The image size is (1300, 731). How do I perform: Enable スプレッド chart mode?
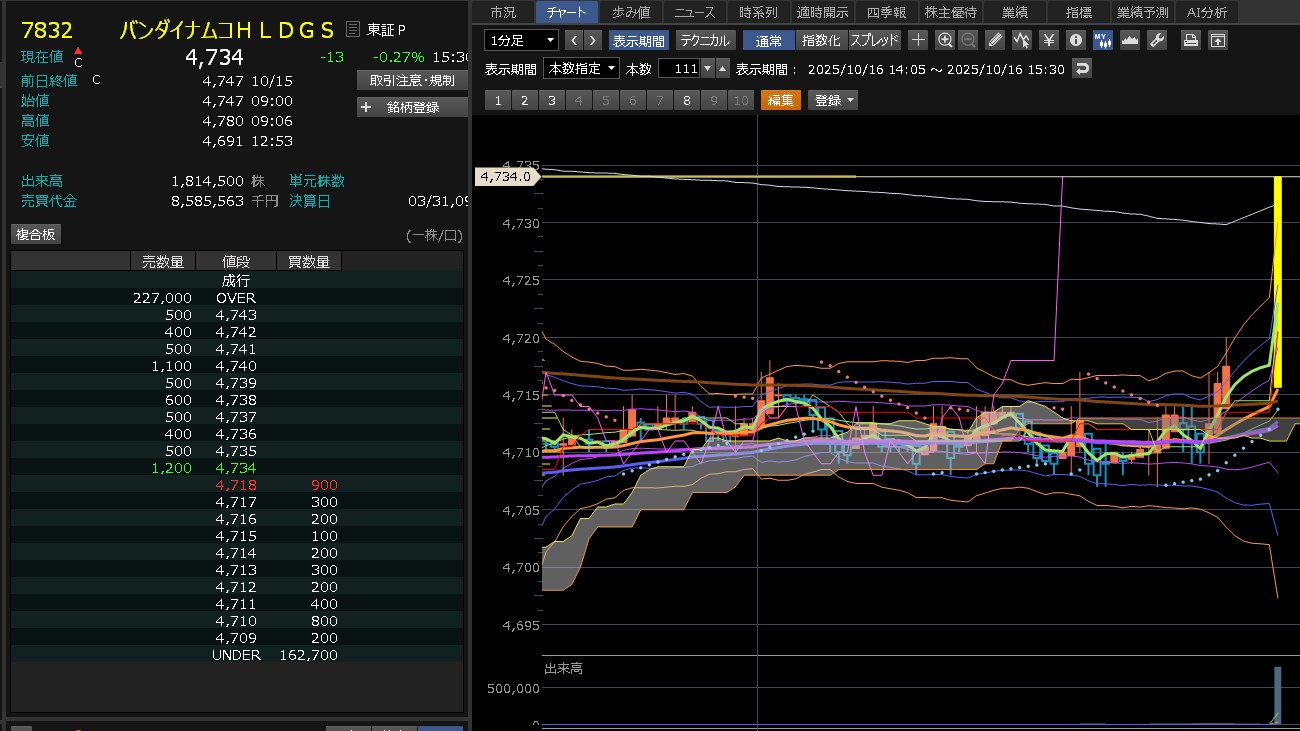[875, 41]
